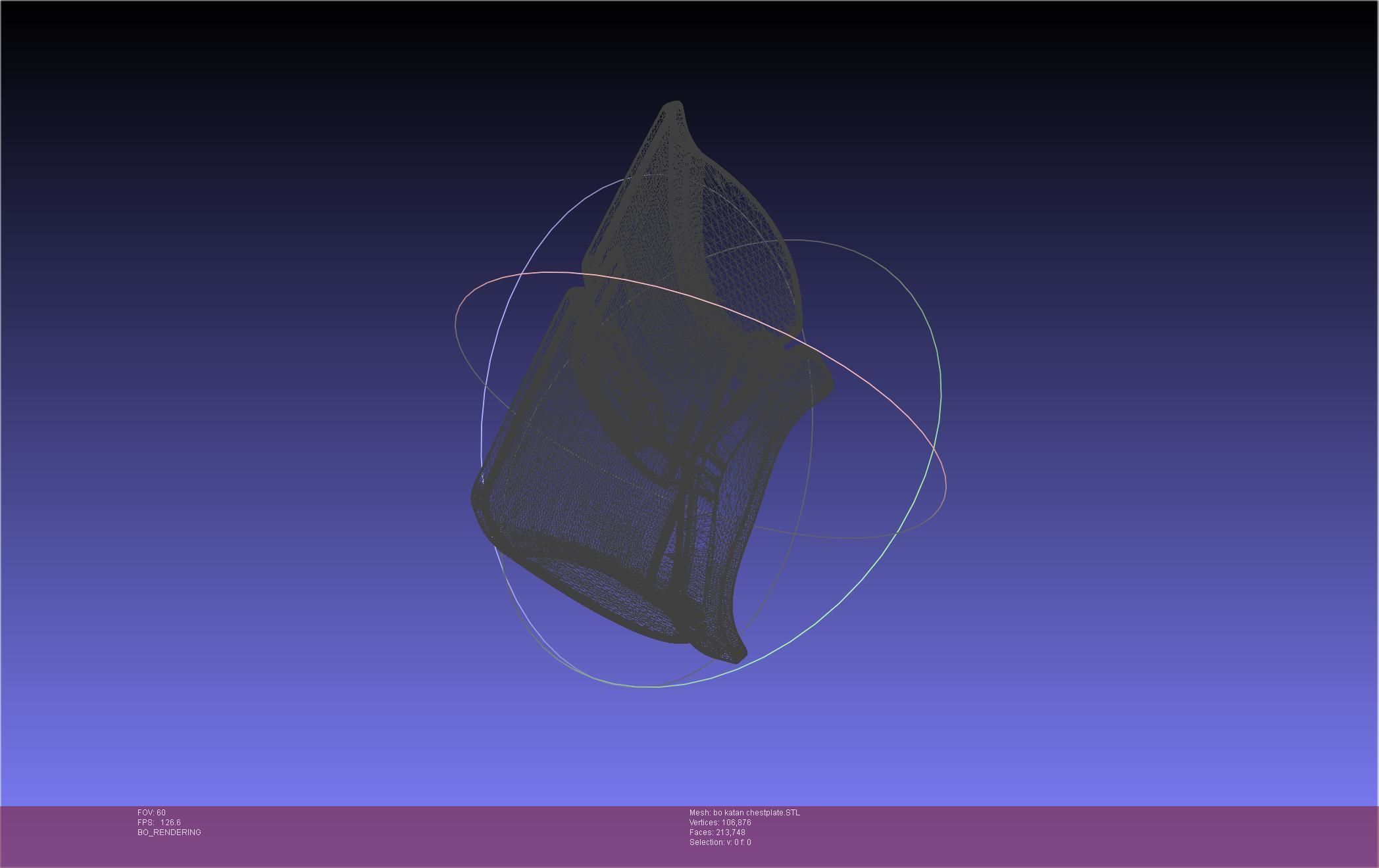The width and height of the screenshot is (1379, 868).
Task: Click the FOV: 60 status text
Action: pos(151,813)
